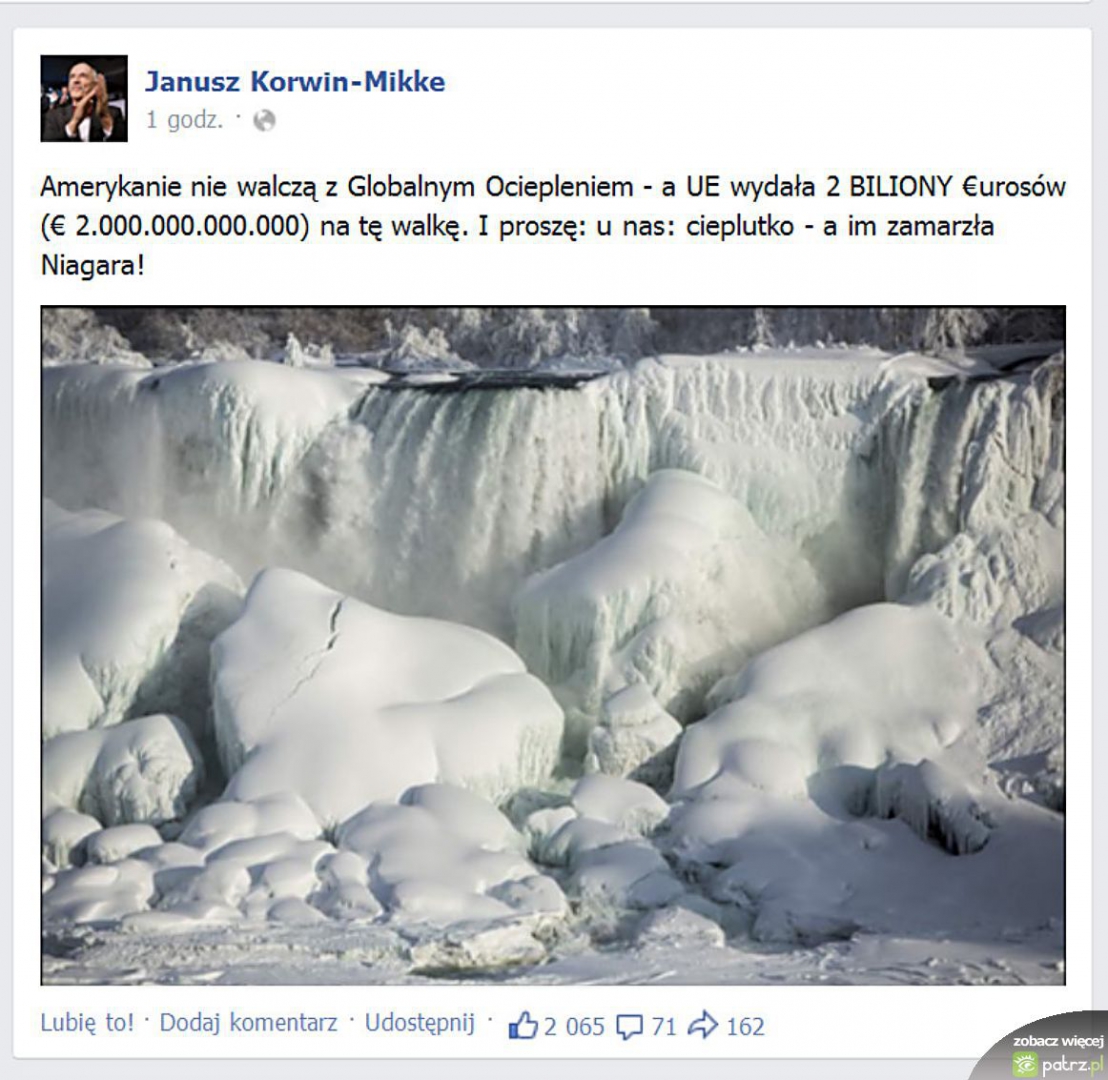The image size is (1108, 1080).
Task: Open Janusz Korwin-Mikke's profile picture
Action: 84,98
